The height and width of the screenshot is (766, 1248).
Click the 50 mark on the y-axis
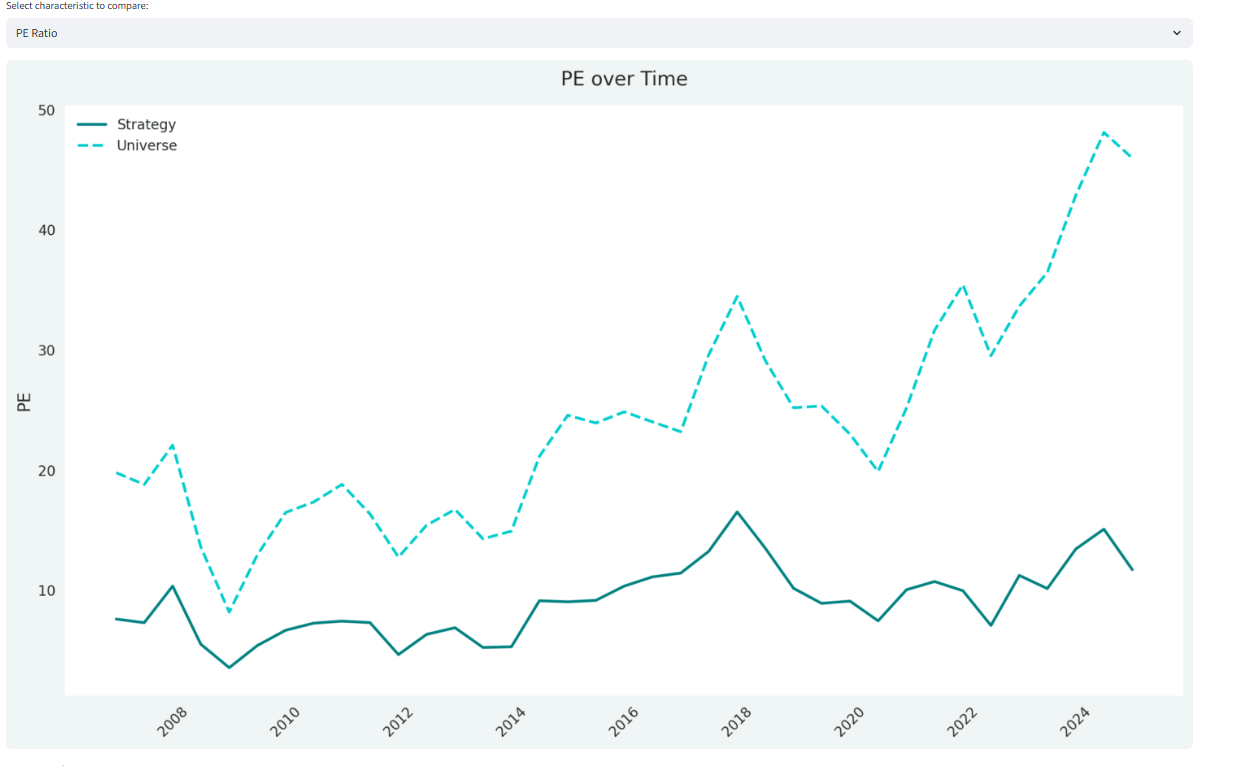pyautogui.click(x=48, y=110)
